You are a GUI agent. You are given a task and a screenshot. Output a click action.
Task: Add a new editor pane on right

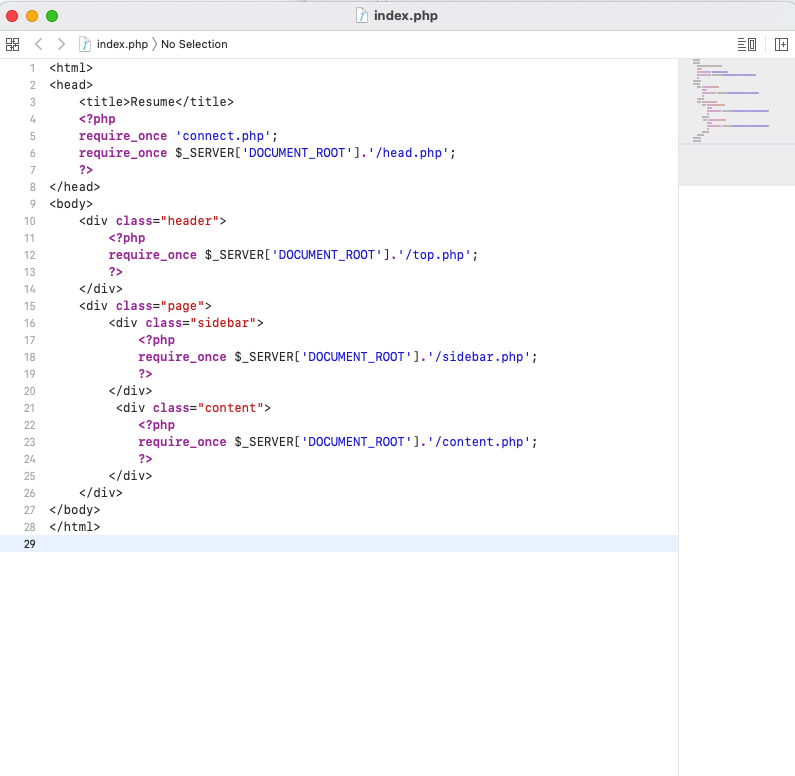click(781, 45)
